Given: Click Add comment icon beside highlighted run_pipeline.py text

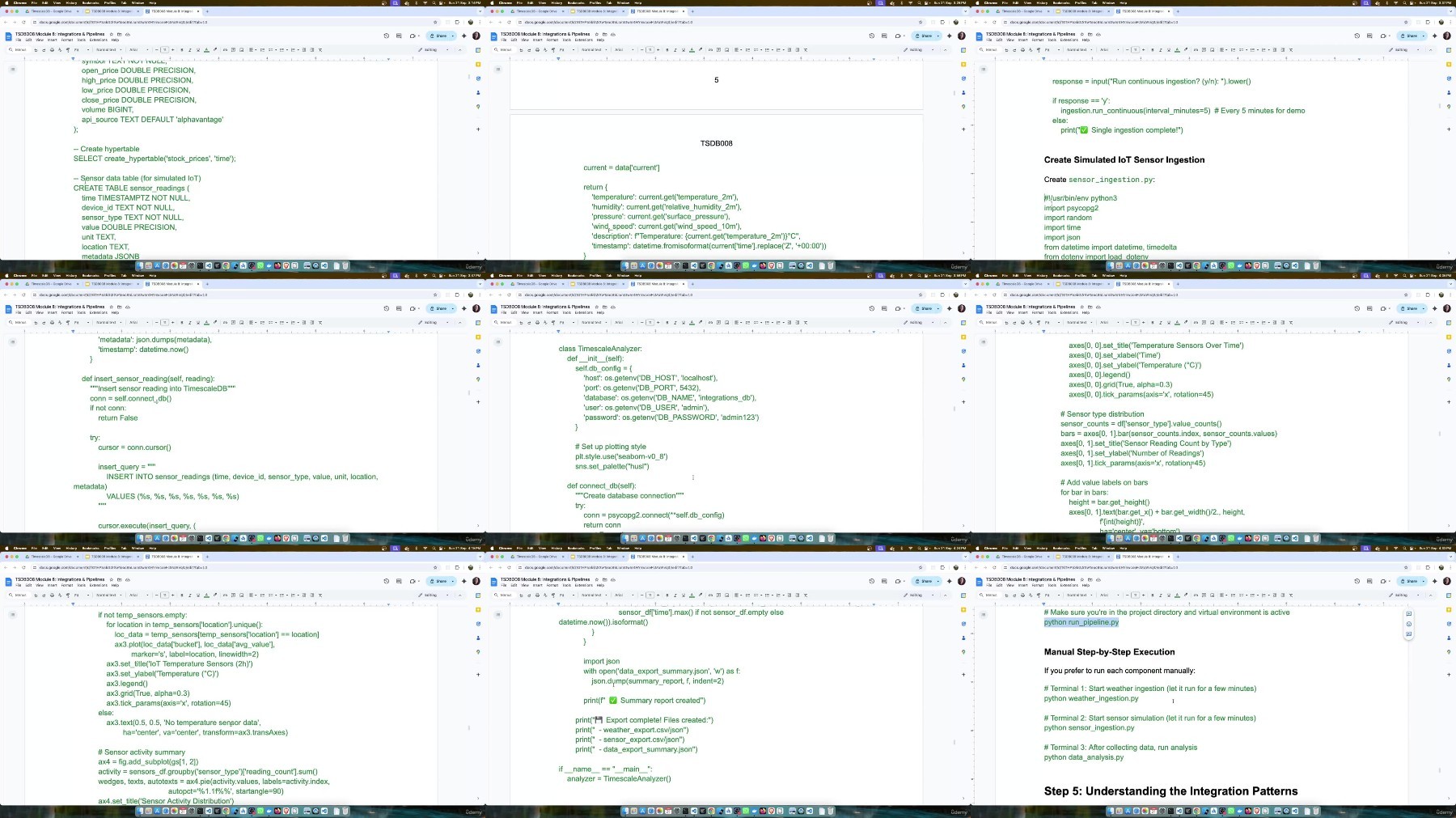Looking at the screenshot, I should tap(1409, 615).
